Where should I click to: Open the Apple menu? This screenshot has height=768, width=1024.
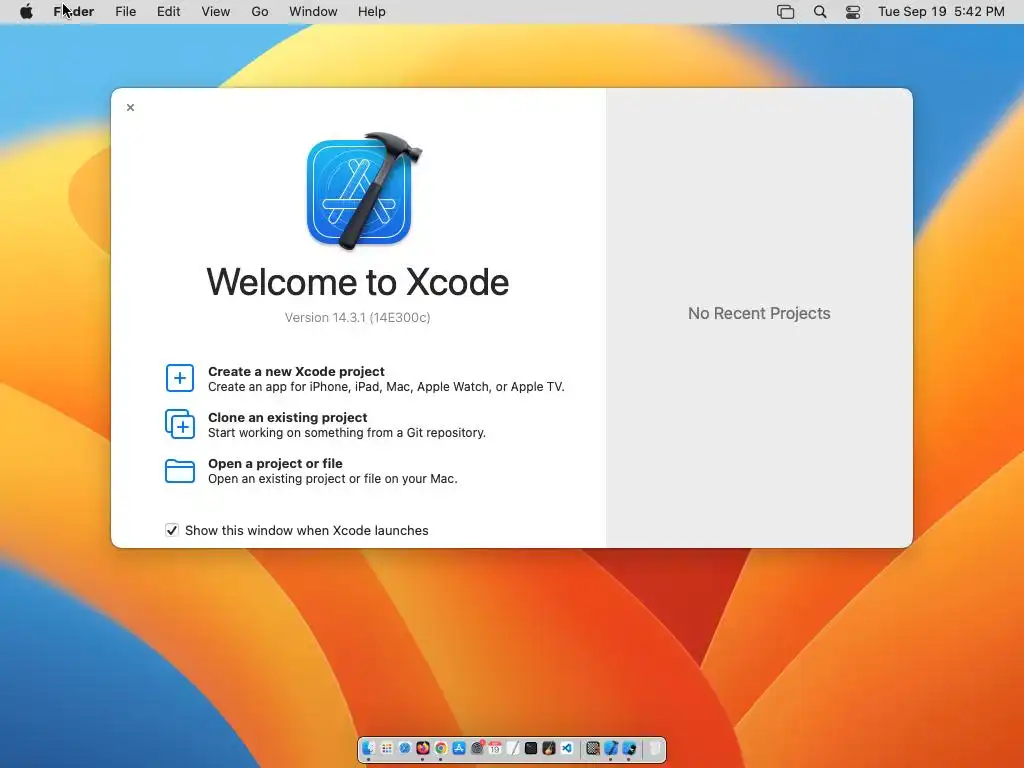click(x=26, y=12)
